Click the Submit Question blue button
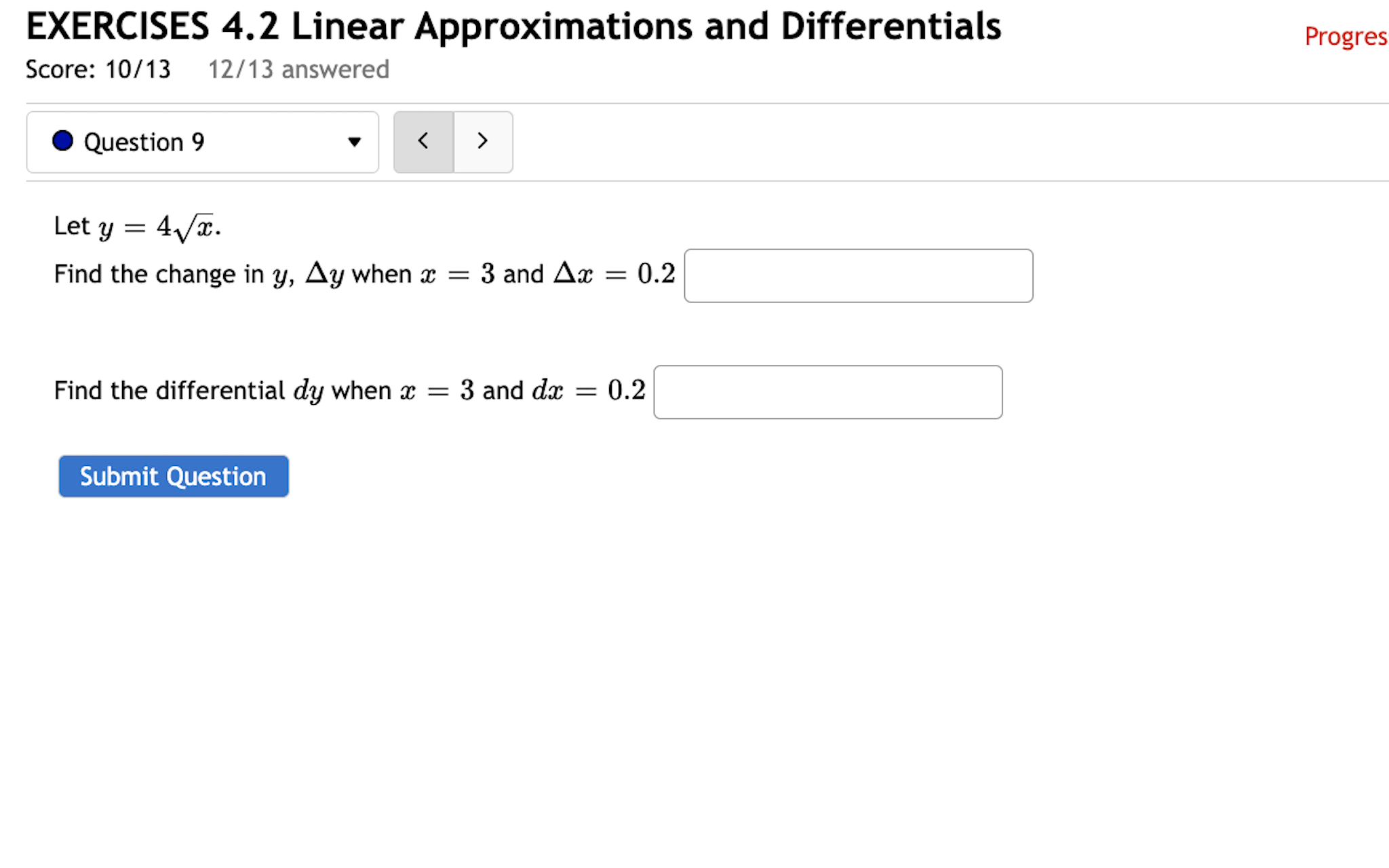Screen dimensions: 1389x868 click(173, 476)
